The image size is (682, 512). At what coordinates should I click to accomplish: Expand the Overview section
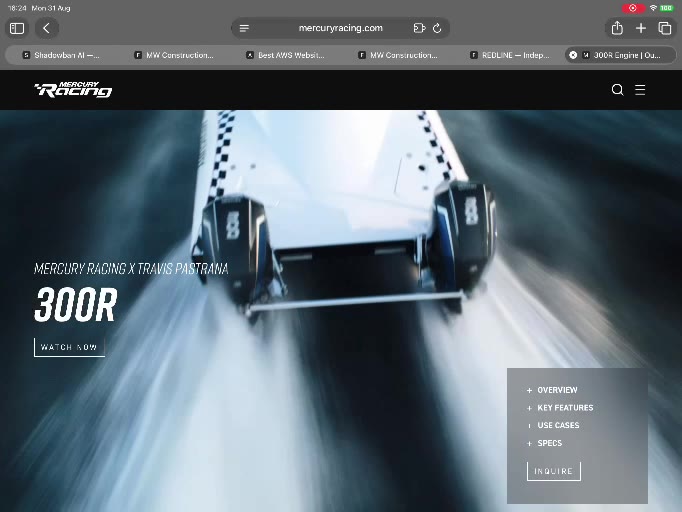(x=552, y=390)
